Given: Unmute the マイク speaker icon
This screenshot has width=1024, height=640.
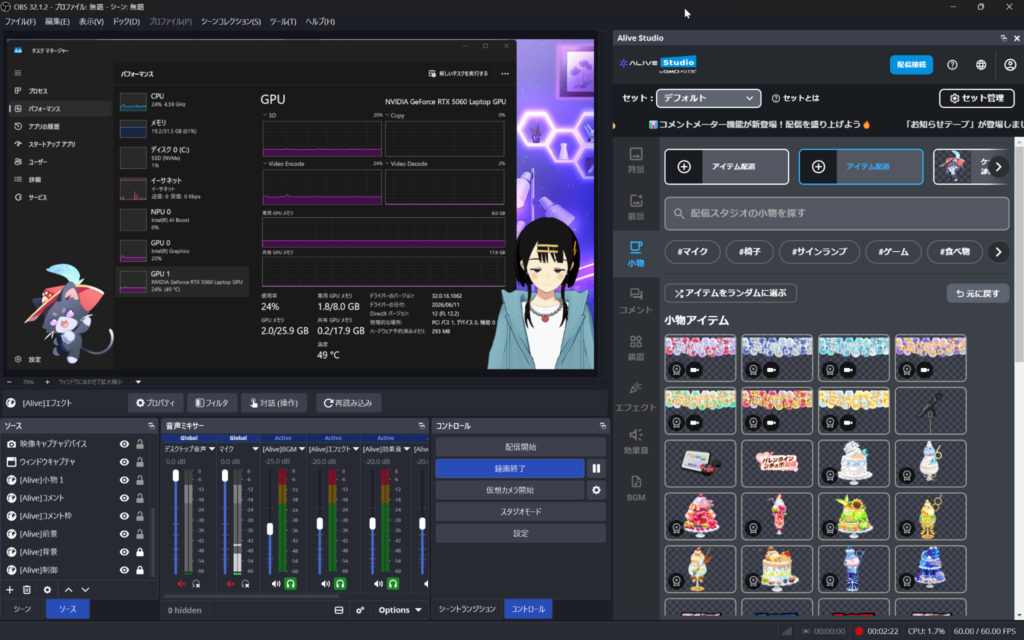Looking at the screenshot, I should tap(231, 584).
